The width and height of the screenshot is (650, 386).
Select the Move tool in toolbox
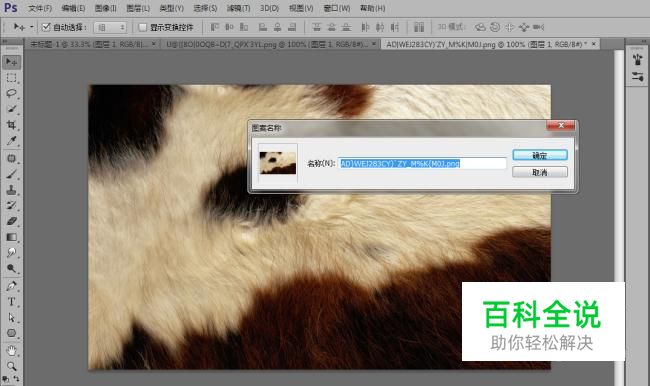point(12,62)
